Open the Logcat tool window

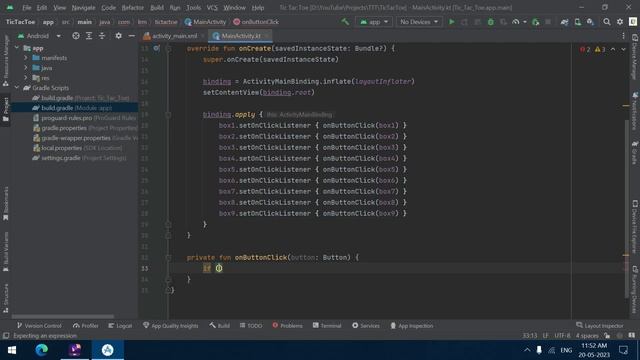click(120, 326)
